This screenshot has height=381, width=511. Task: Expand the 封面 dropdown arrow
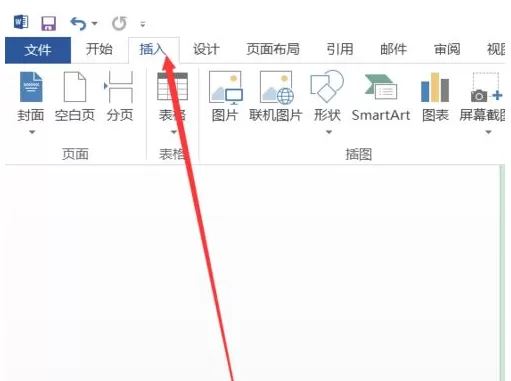coord(32,132)
